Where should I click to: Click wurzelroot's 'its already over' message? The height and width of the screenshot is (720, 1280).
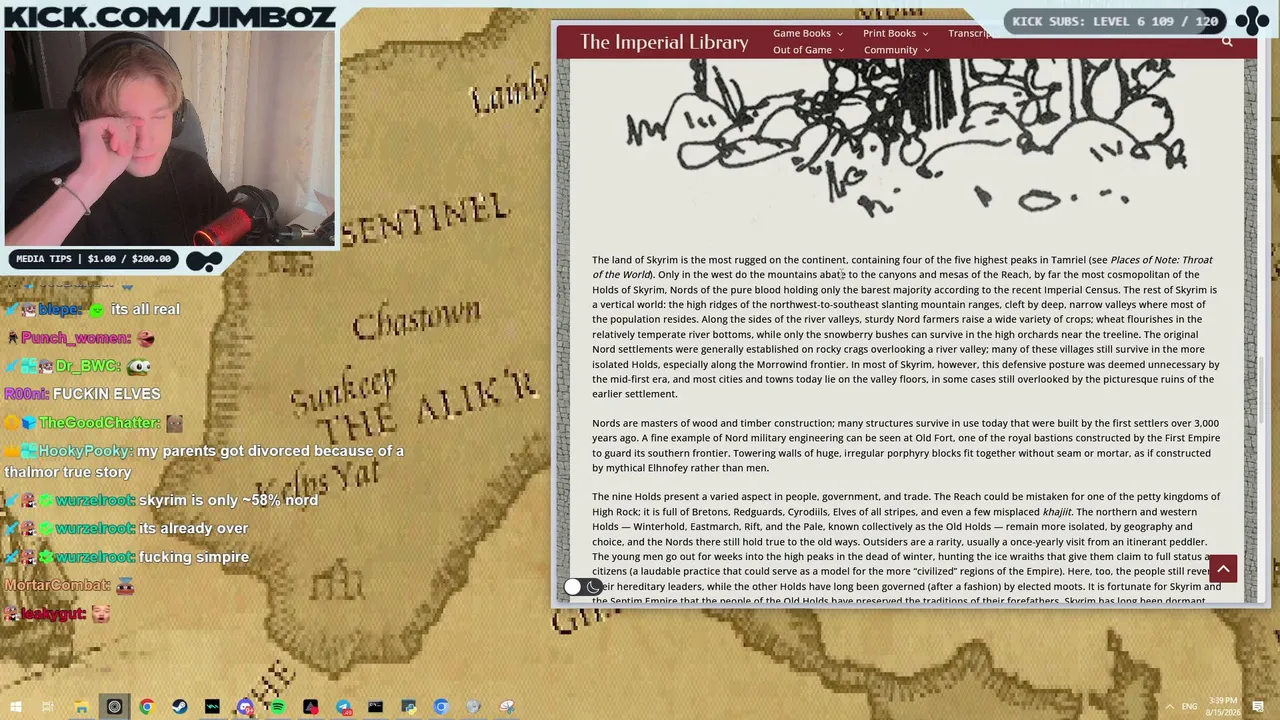click(x=193, y=528)
